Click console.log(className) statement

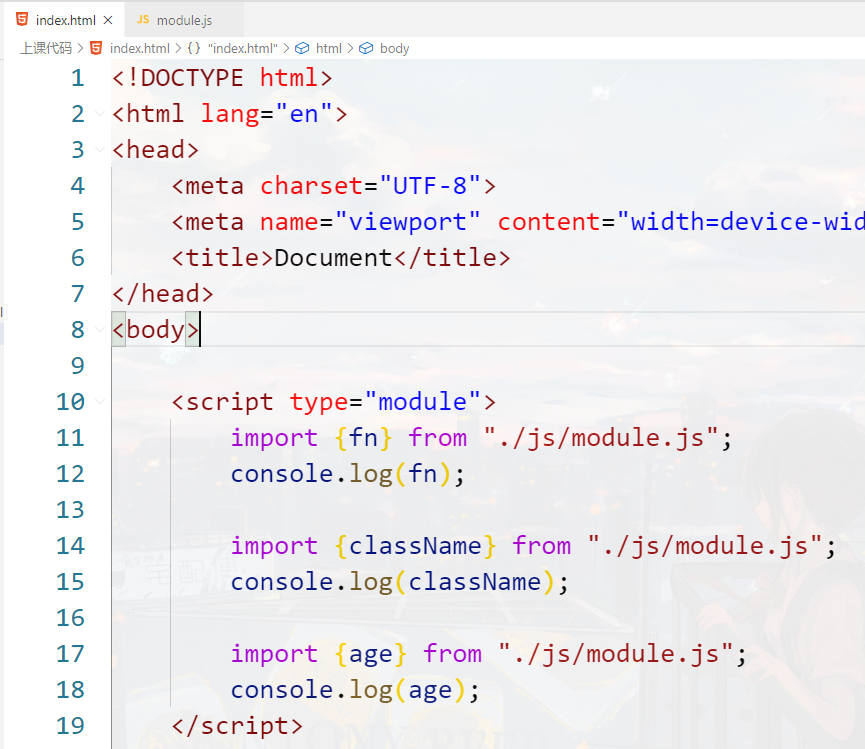[x=399, y=582]
